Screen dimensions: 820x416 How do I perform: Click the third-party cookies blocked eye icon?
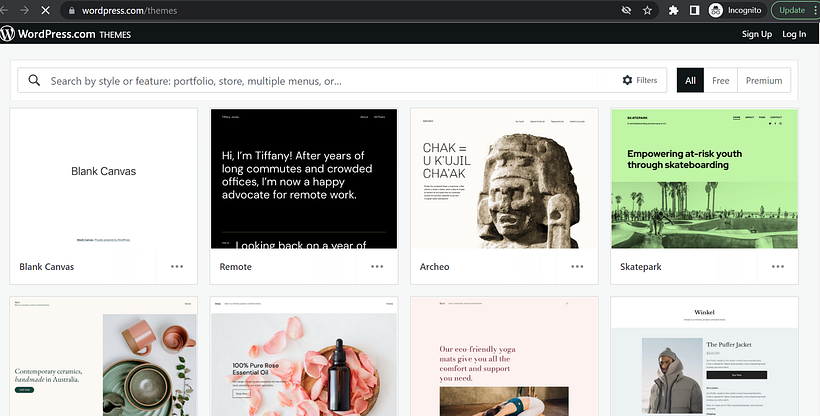[x=626, y=10]
